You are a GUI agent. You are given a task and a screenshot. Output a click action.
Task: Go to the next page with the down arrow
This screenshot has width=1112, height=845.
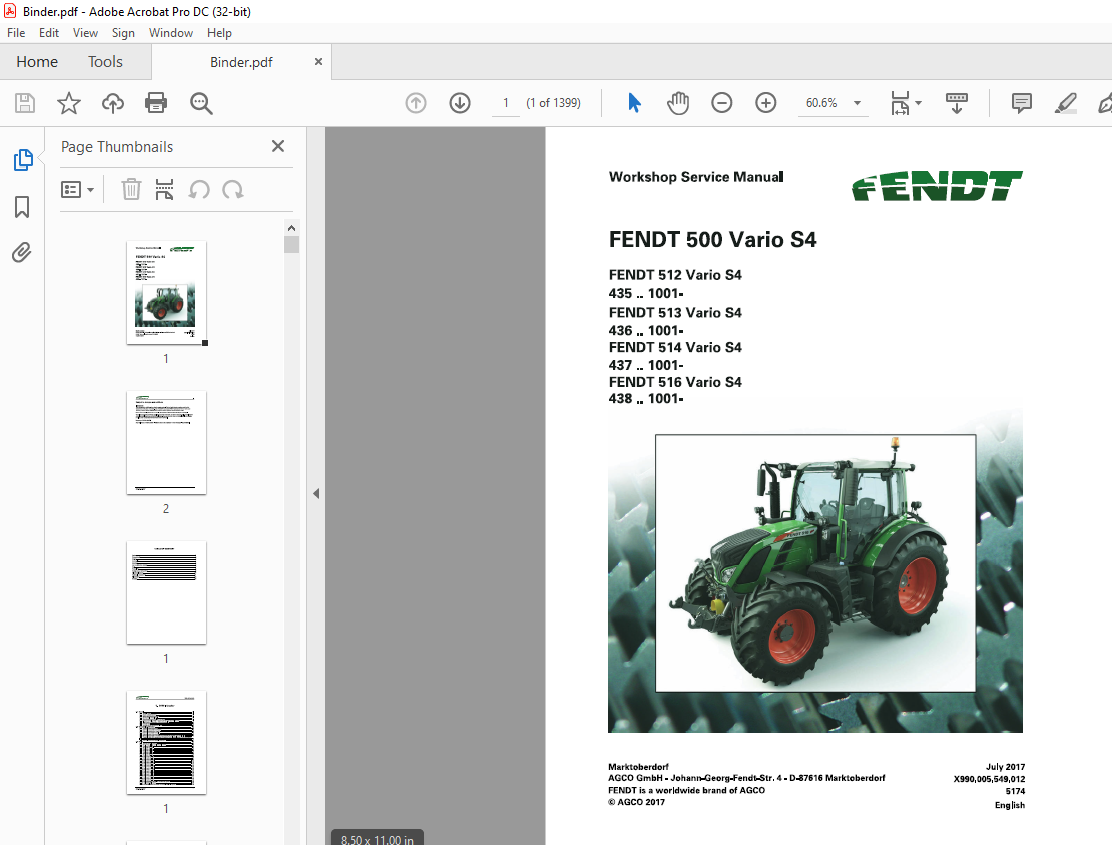point(460,103)
